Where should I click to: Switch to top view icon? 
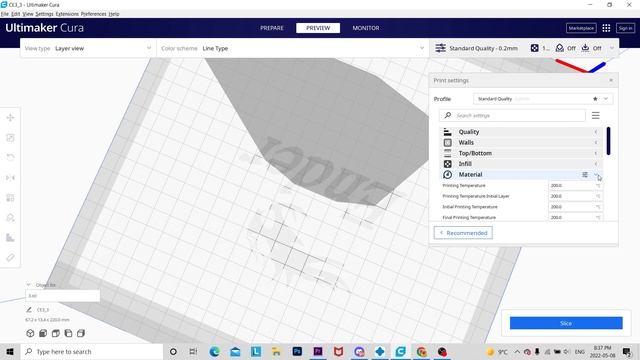point(56,333)
